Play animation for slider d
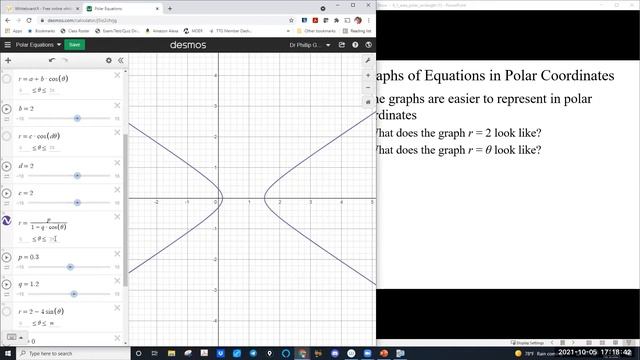 click(x=7, y=166)
